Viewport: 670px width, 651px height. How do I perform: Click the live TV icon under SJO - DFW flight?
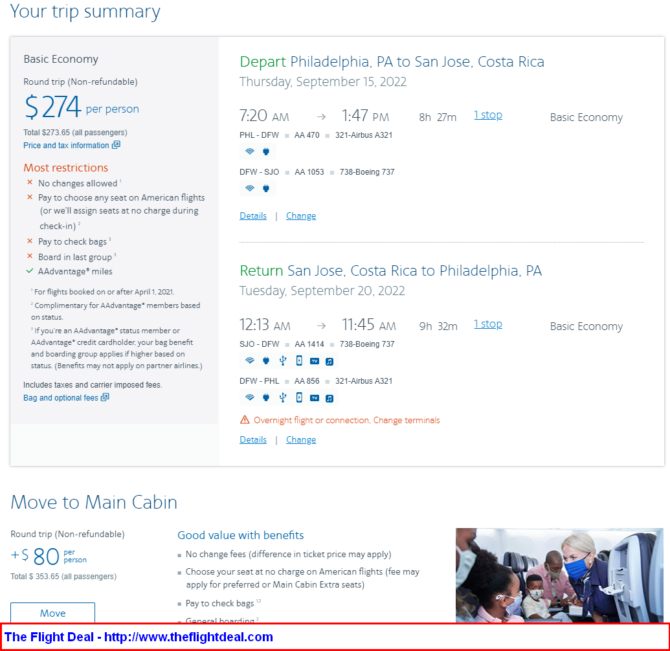click(314, 361)
